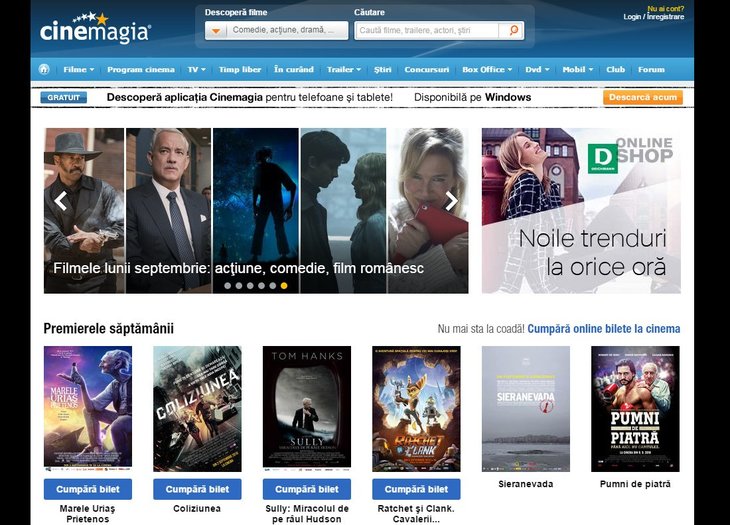730x525 pixels.
Task: Expand the Box Office menu
Action: coord(487,69)
